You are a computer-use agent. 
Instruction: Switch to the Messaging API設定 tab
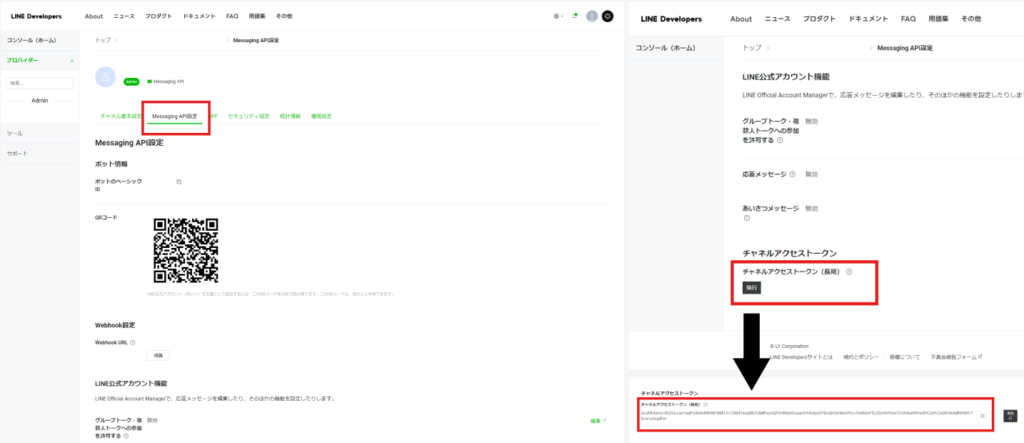click(175, 116)
